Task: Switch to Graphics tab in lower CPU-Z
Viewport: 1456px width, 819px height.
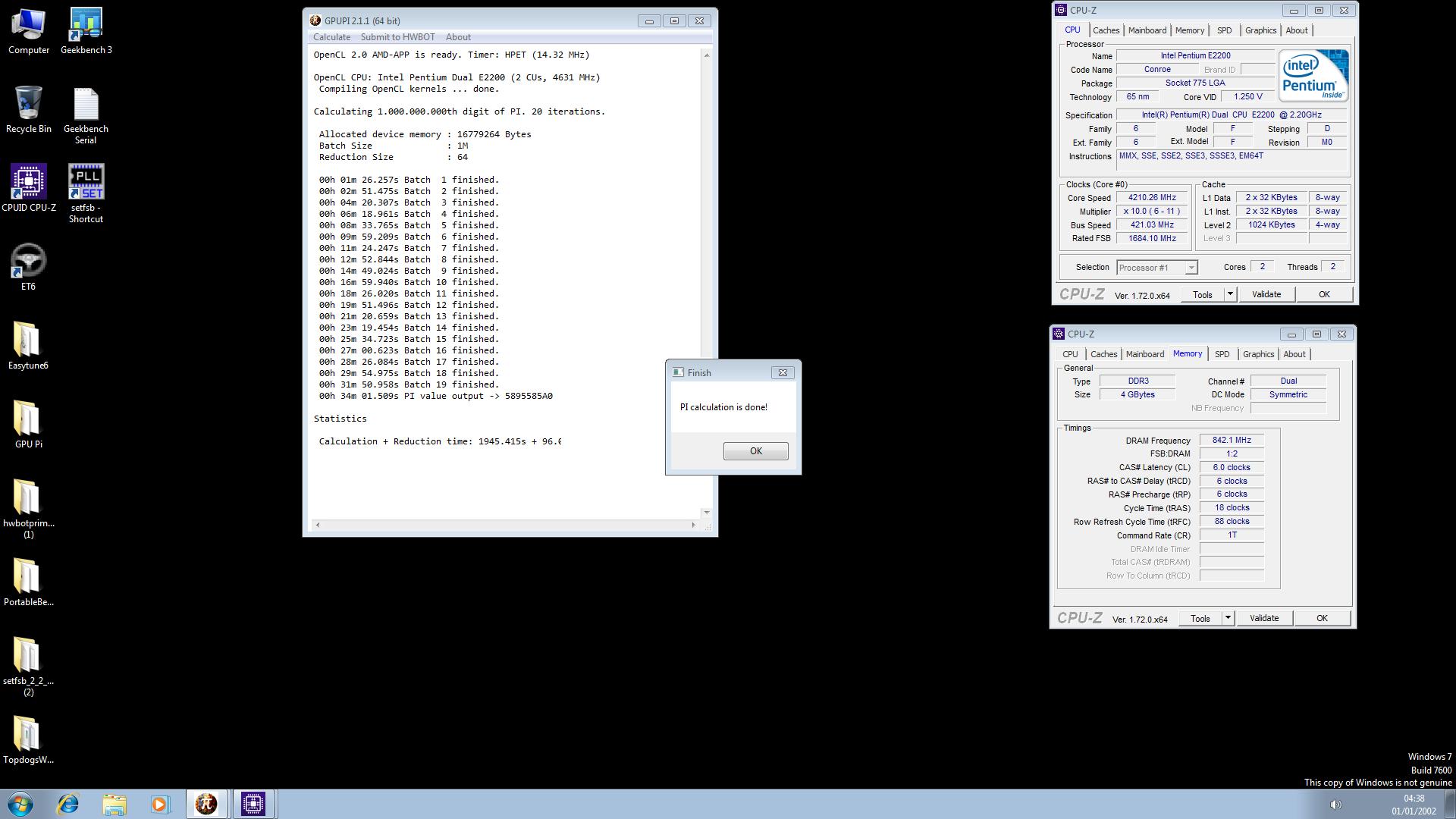Action: (x=1258, y=354)
